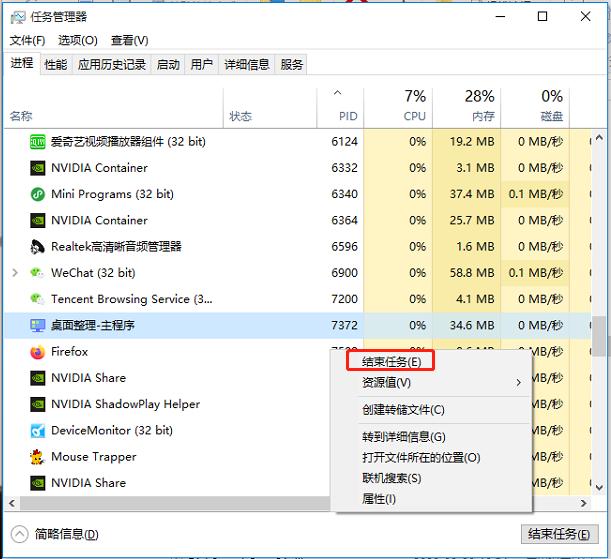Click the Mini Programs green icon
This screenshot has width=611, height=559.
click(x=38, y=194)
